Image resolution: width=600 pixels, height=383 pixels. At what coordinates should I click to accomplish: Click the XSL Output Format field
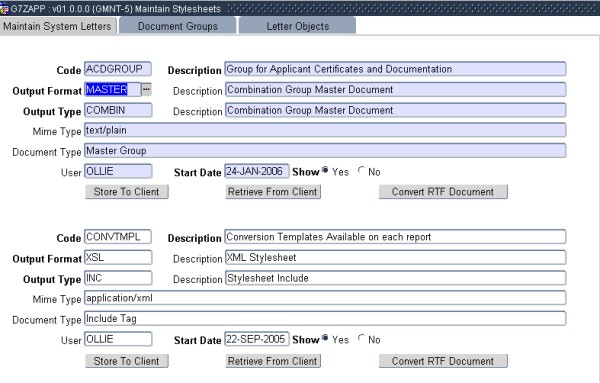click(x=118, y=257)
